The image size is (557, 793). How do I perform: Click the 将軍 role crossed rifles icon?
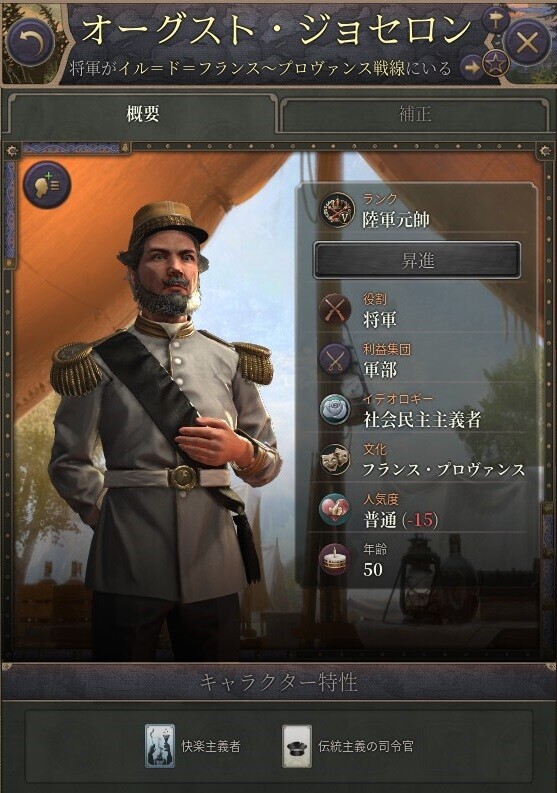click(x=335, y=310)
